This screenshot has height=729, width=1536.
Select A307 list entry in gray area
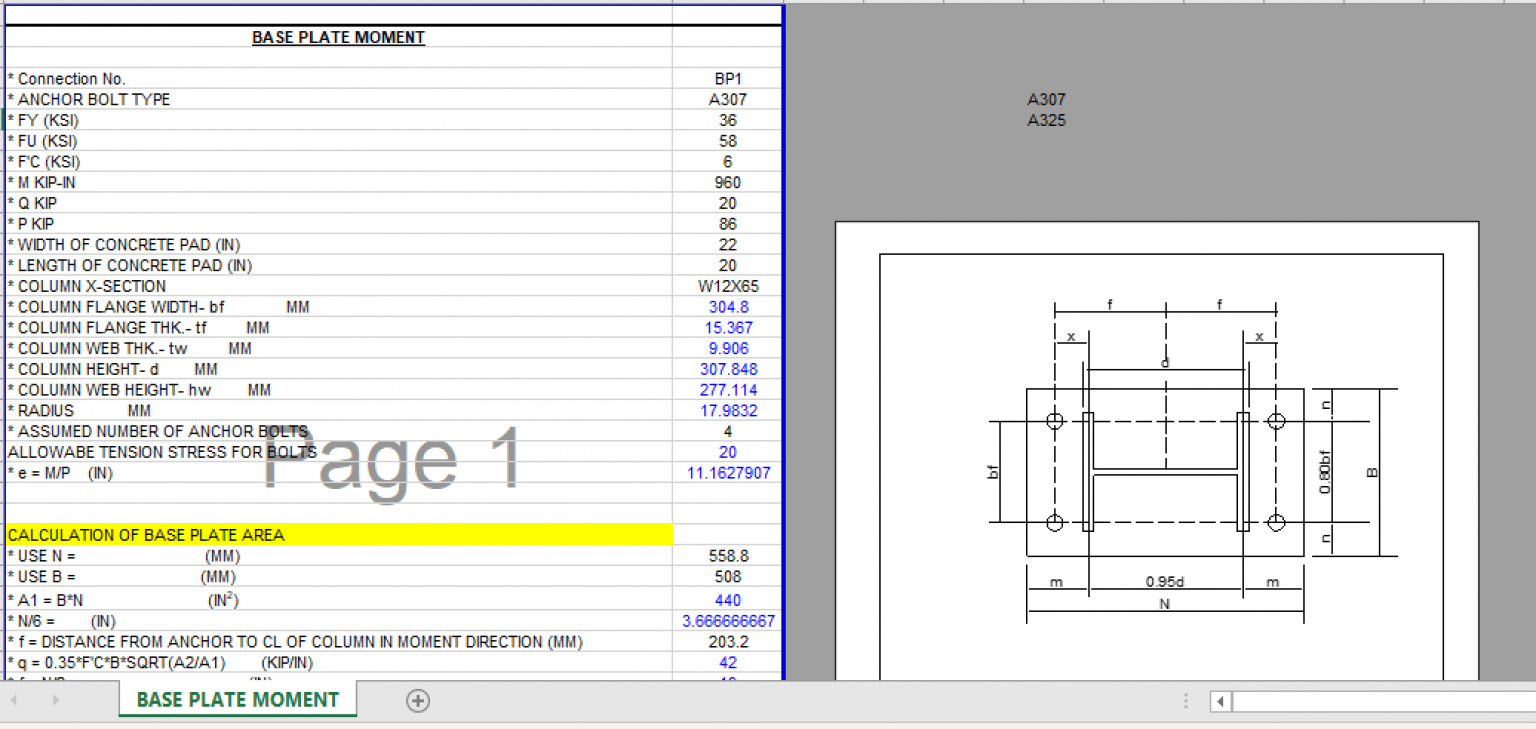tap(1046, 99)
